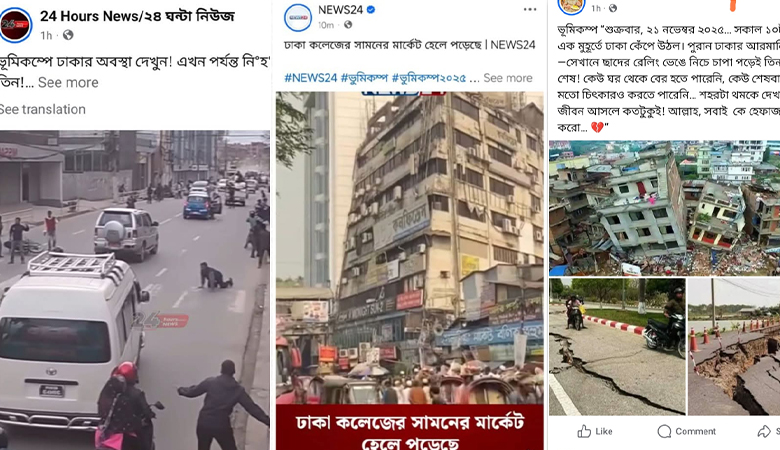Viewport: 780px width, 450px height.
Task: Open the #ভূমিকম্প২০২৫ hashtag
Action: (x=429, y=78)
